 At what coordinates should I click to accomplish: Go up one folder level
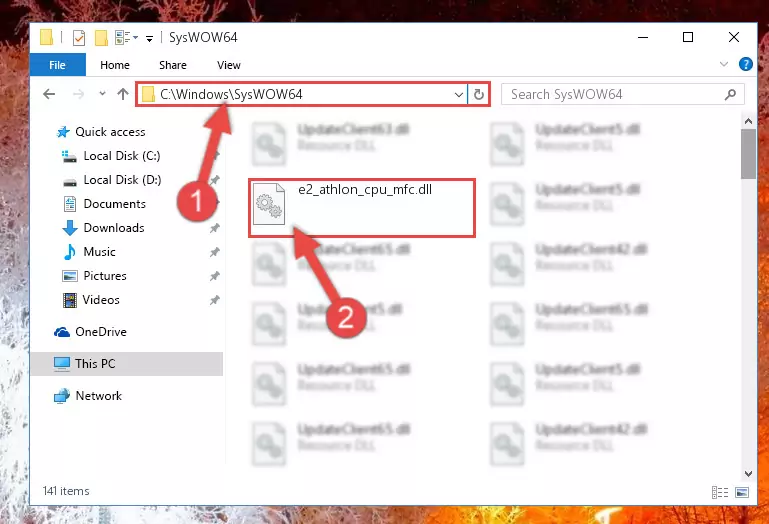click(123, 93)
